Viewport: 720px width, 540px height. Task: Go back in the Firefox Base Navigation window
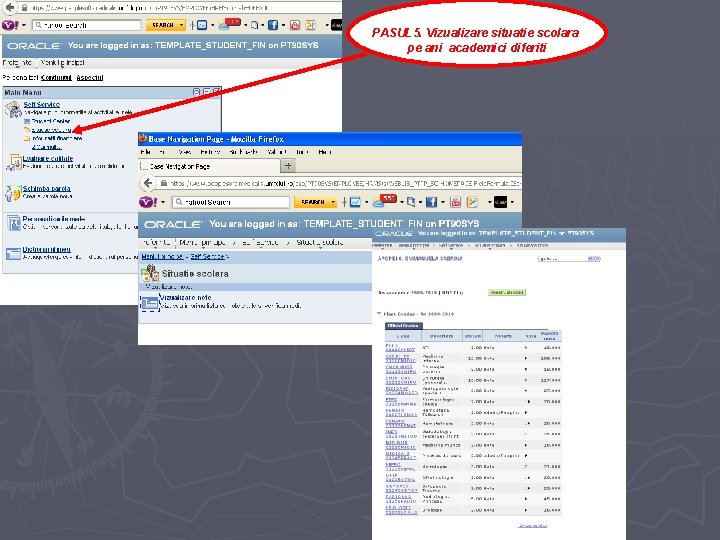click(148, 183)
